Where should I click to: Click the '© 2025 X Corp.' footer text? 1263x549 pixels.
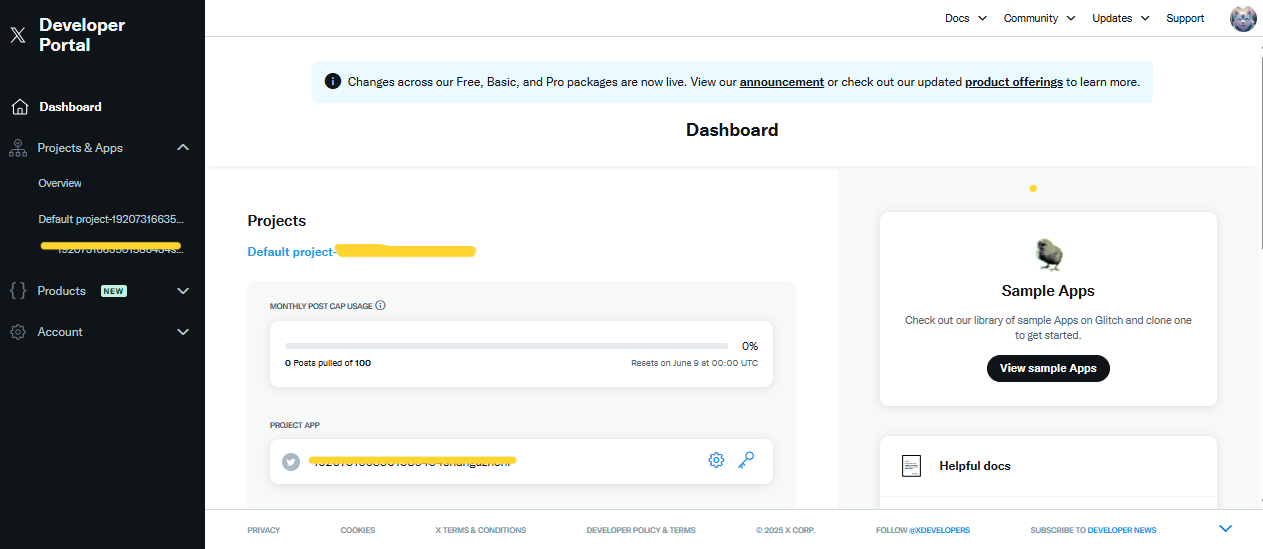click(x=786, y=530)
